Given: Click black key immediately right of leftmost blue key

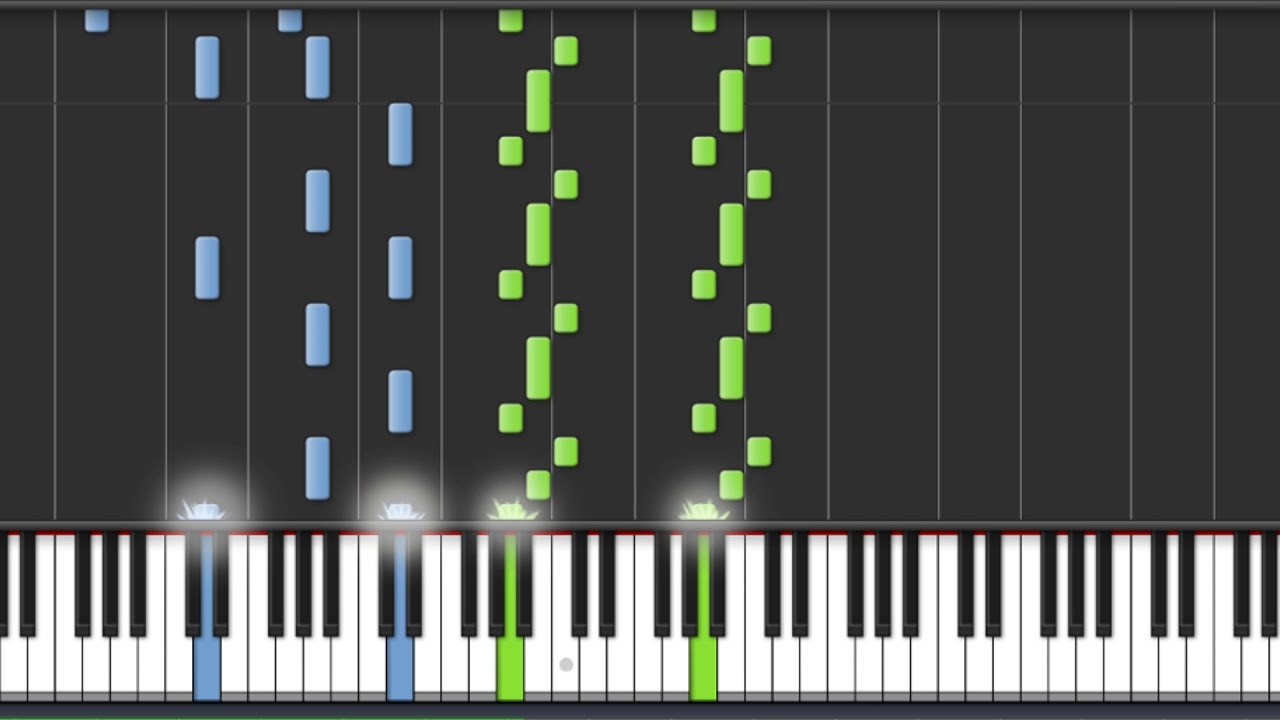Looking at the screenshot, I should click(221, 584).
